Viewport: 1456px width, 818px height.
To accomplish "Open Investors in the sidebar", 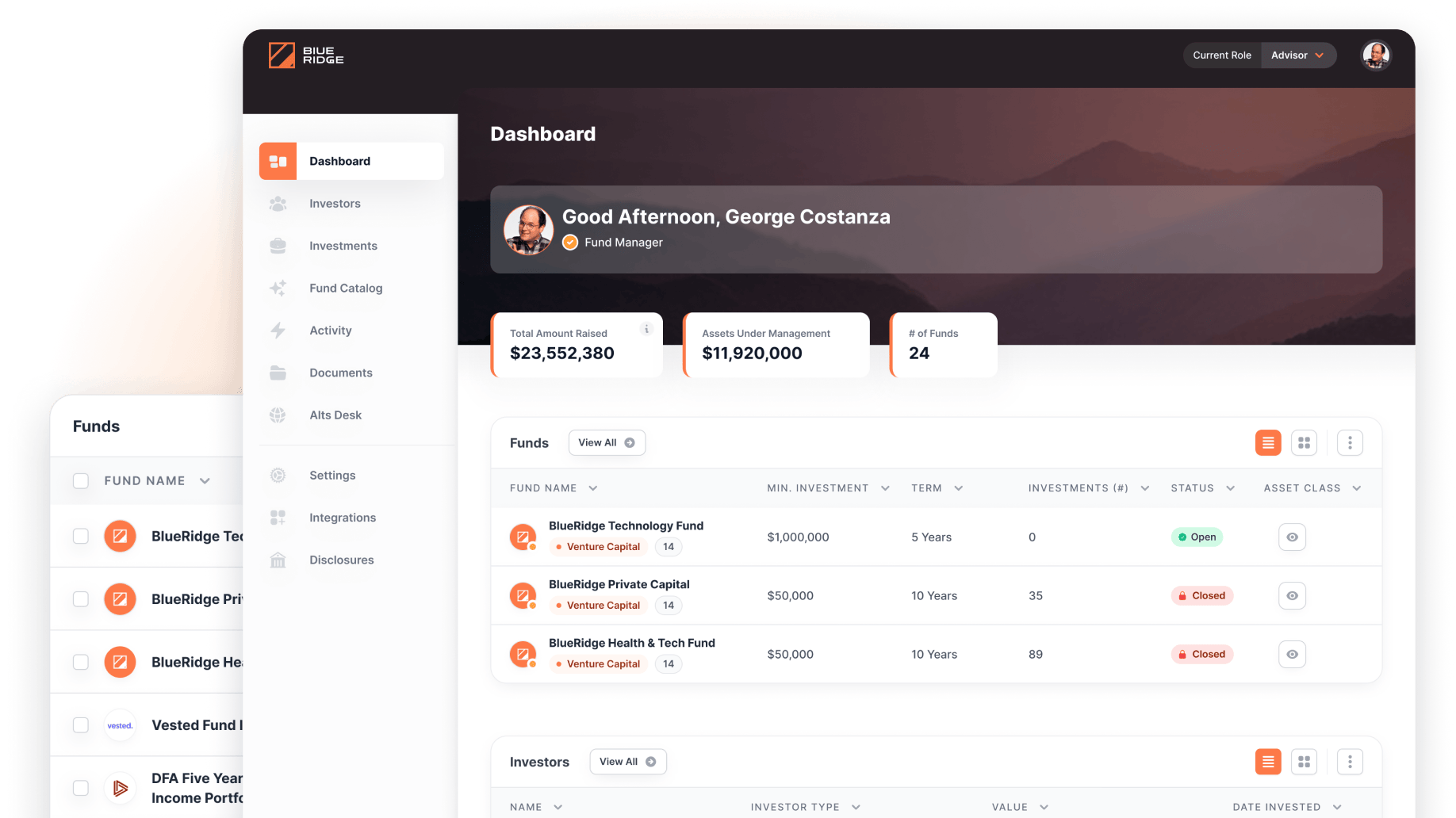I will (x=335, y=204).
